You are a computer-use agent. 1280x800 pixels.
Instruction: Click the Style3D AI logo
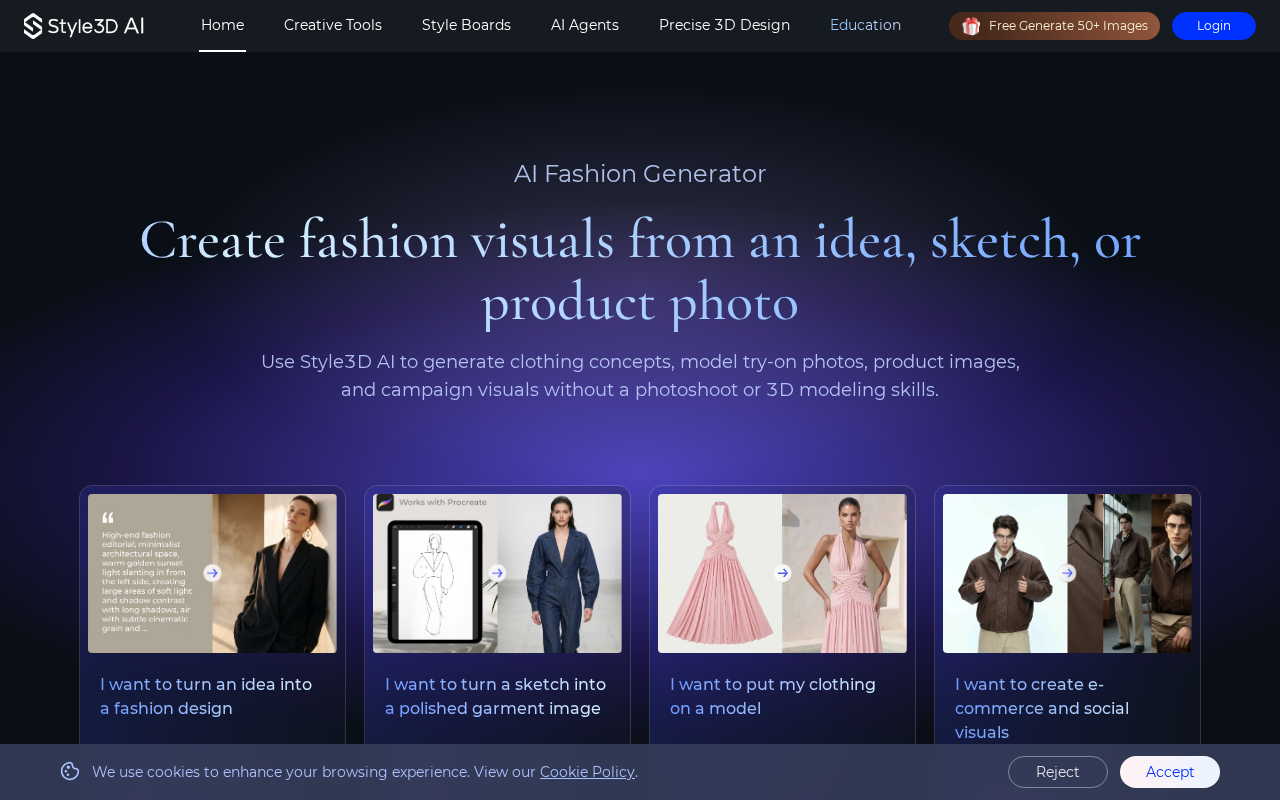click(84, 26)
